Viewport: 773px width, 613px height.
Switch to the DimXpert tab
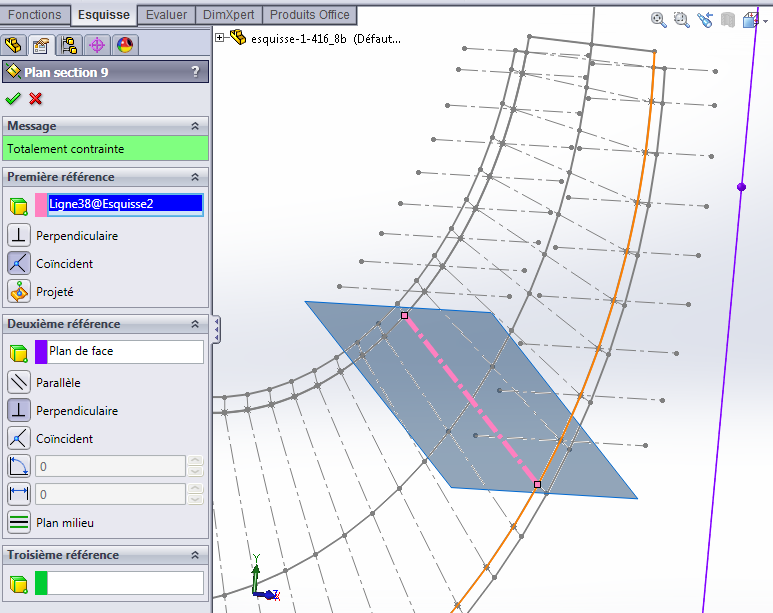(x=229, y=15)
